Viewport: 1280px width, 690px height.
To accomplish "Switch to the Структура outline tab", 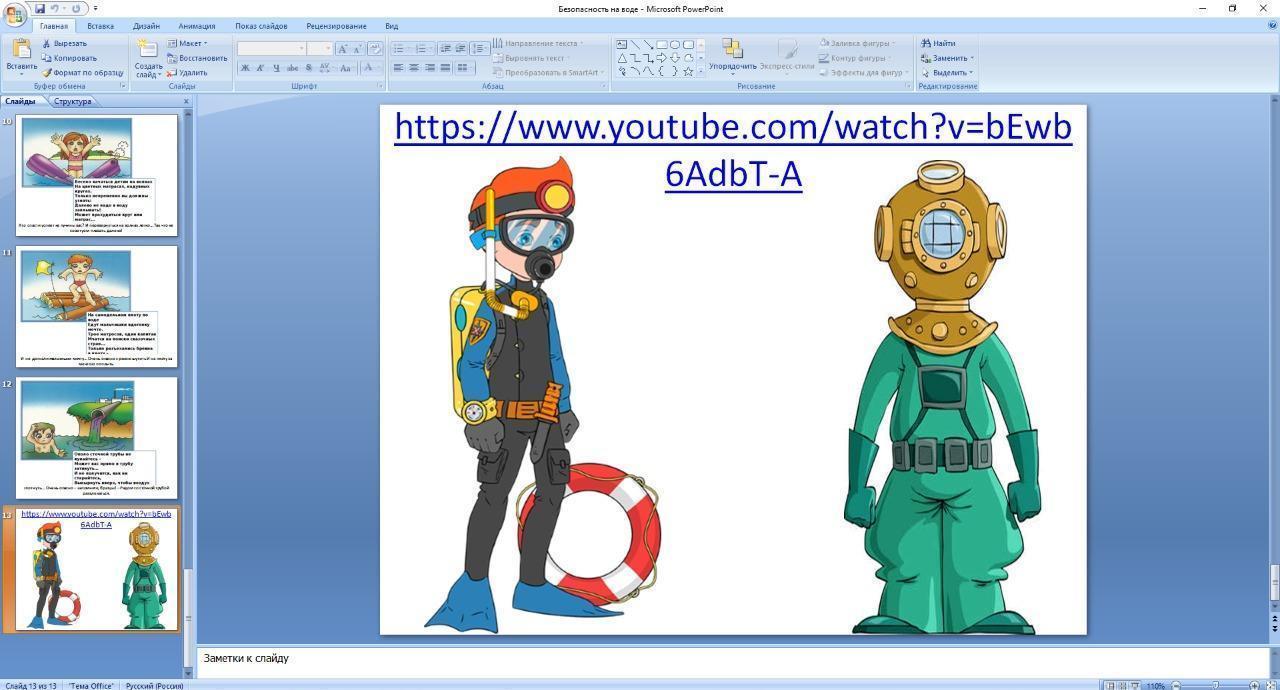I will tap(72, 101).
